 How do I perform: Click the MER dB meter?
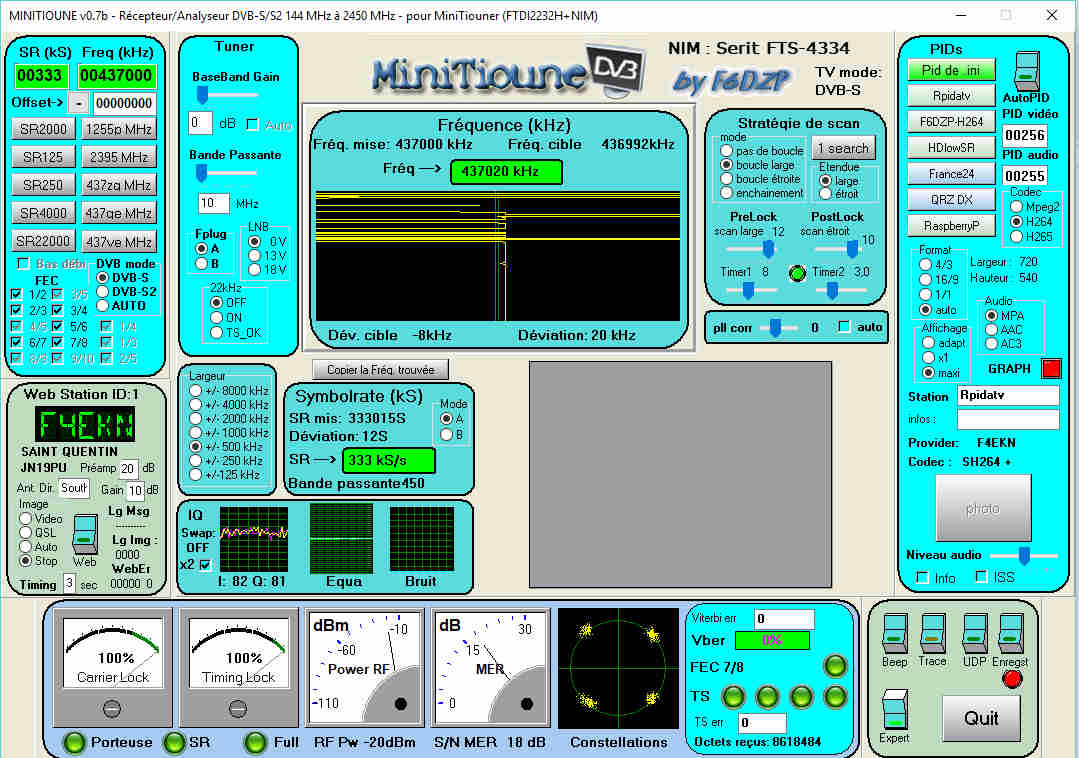[490, 667]
